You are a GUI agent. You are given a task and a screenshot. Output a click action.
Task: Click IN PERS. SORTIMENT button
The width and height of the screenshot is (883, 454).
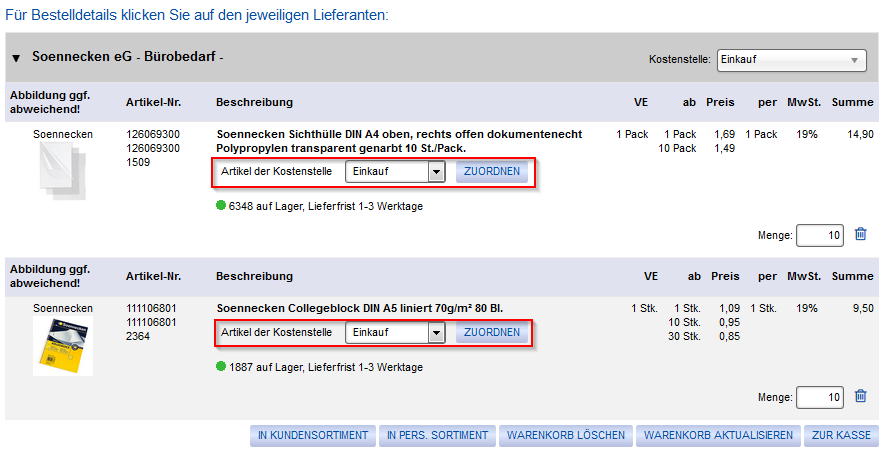click(437, 435)
